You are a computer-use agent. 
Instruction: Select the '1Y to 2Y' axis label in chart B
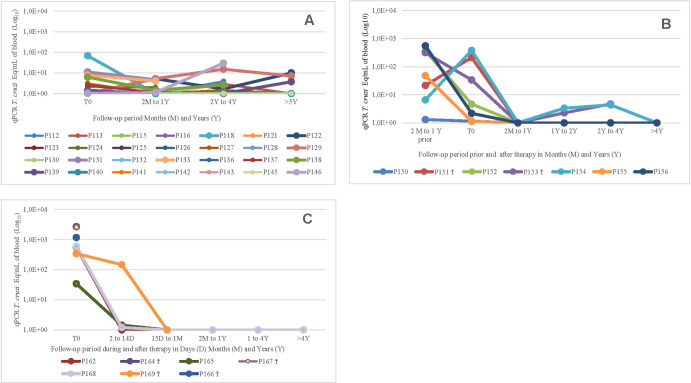coord(564,131)
